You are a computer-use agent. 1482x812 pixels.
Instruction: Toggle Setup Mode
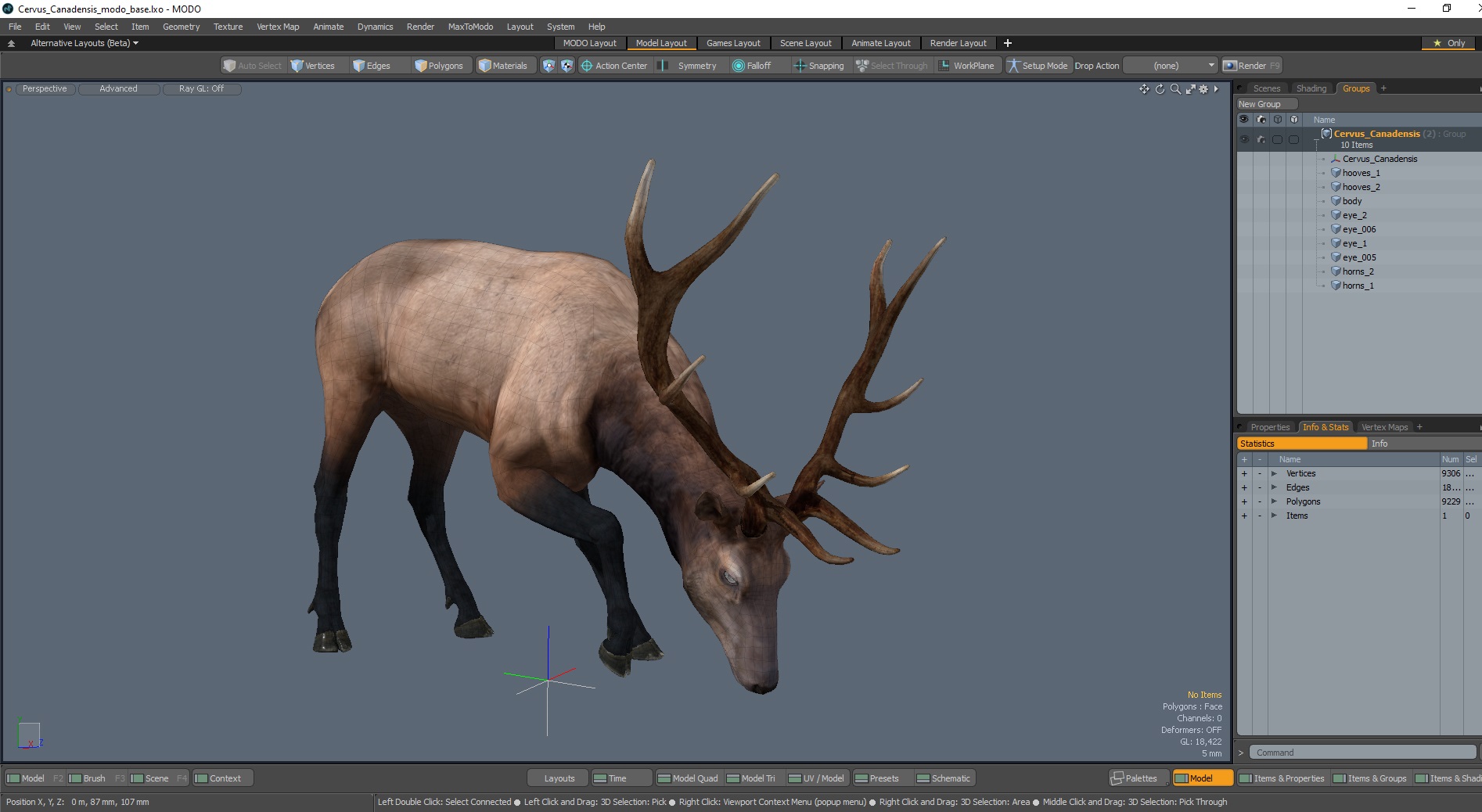click(x=1038, y=66)
